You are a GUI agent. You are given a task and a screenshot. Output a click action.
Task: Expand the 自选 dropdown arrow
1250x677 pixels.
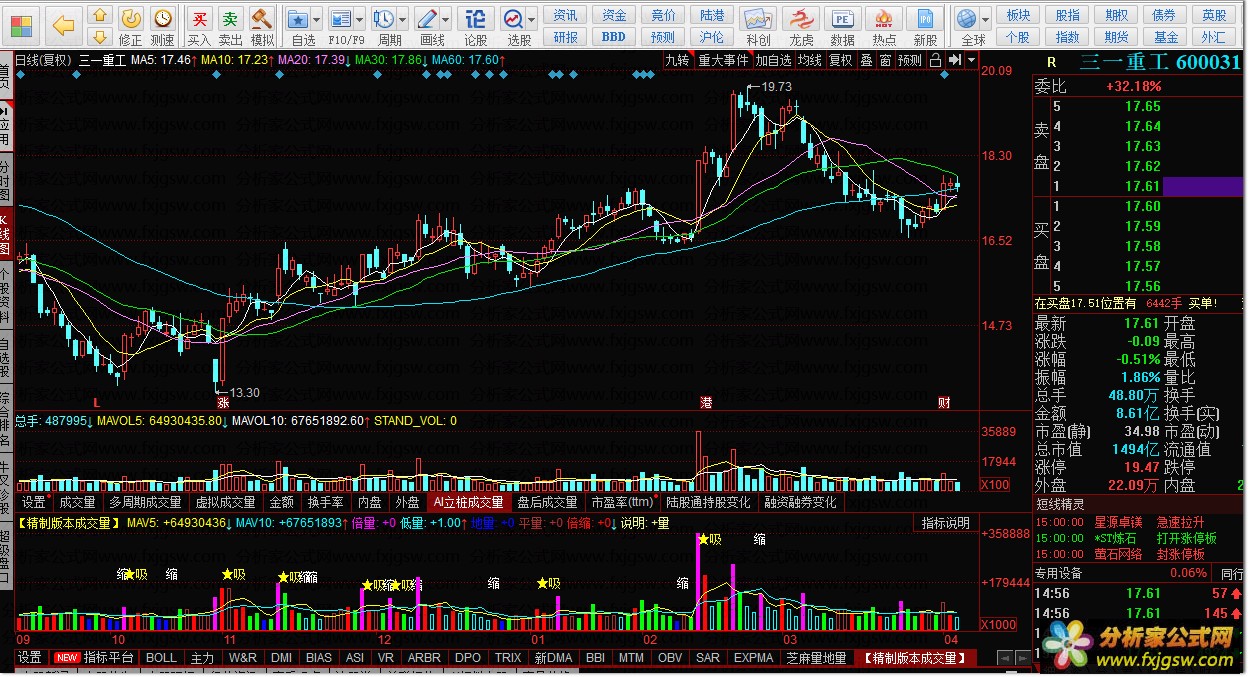pyautogui.click(x=317, y=19)
